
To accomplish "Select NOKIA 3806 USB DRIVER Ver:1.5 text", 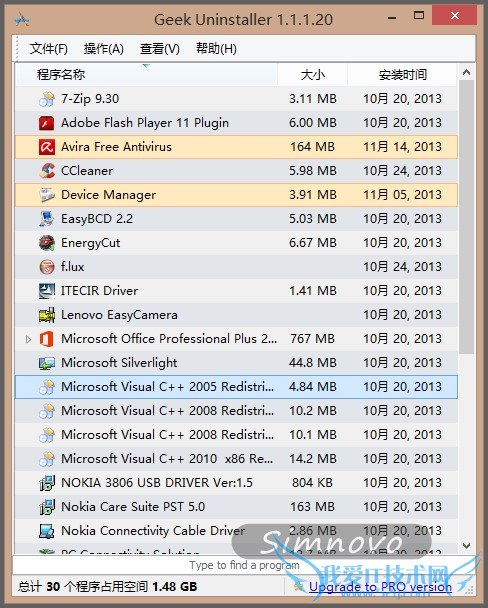I will [157, 483].
